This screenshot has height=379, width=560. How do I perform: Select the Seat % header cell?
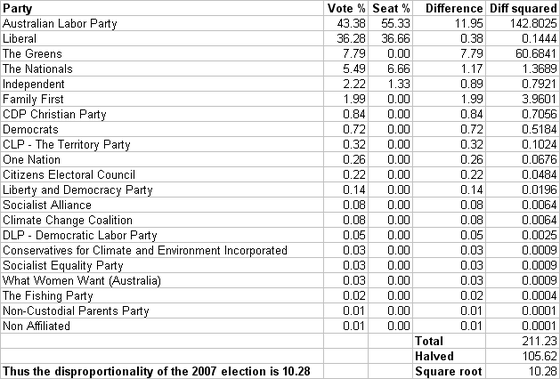390,8
